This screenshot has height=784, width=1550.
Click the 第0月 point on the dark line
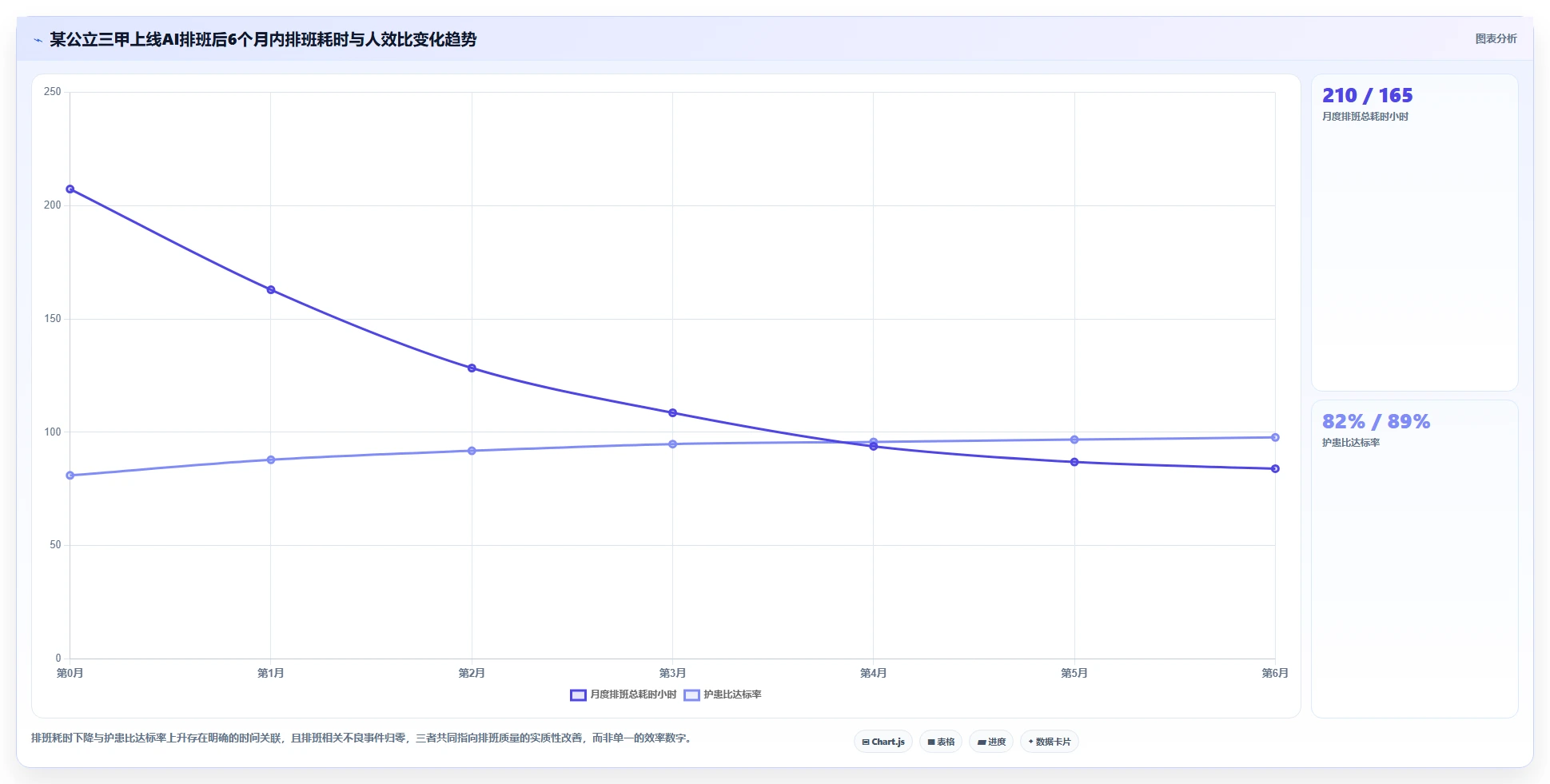click(x=70, y=189)
